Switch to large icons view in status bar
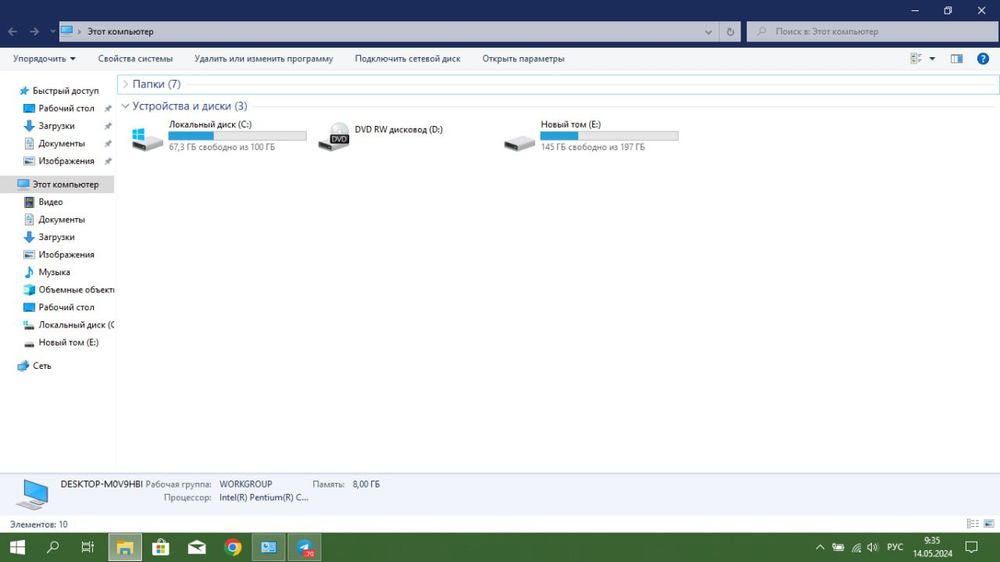This screenshot has height=562, width=1000. pyautogui.click(x=989, y=524)
